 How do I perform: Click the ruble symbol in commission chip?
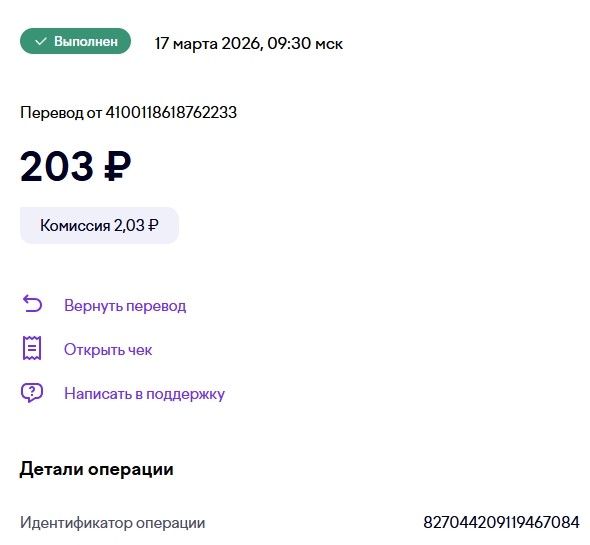(x=153, y=225)
